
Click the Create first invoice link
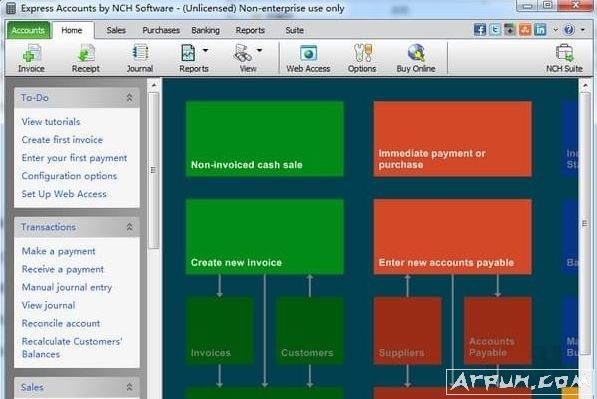pyautogui.click(x=62, y=140)
